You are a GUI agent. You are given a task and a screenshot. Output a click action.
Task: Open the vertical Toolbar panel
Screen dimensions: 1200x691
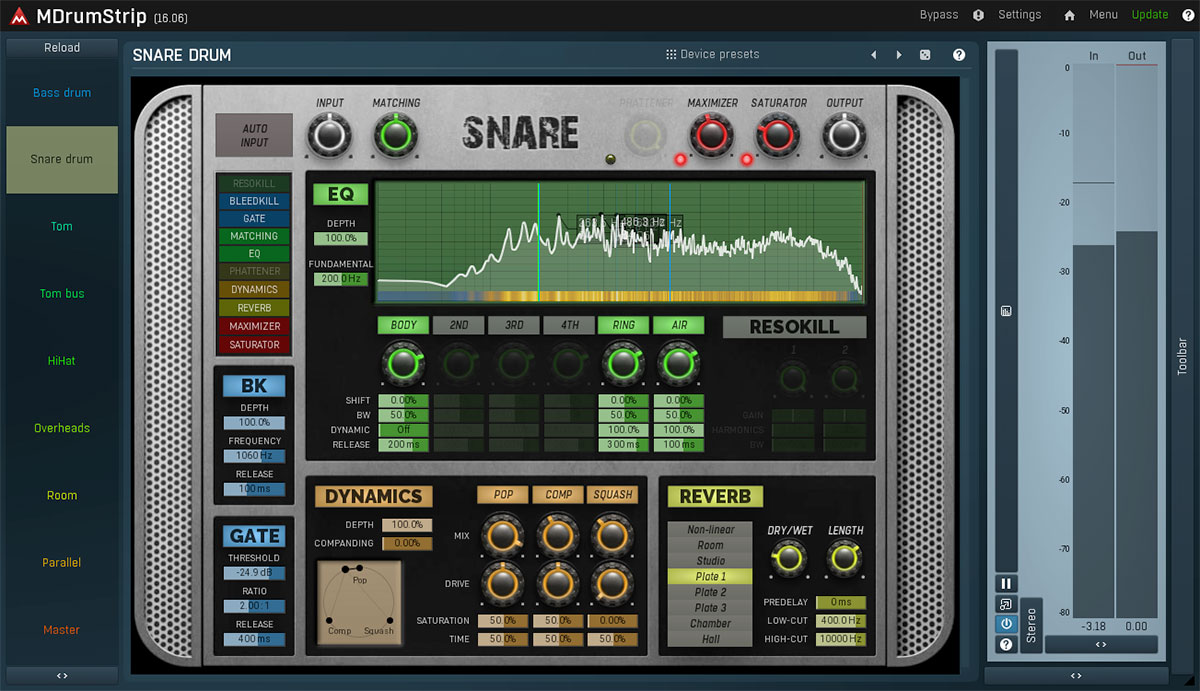click(1183, 357)
